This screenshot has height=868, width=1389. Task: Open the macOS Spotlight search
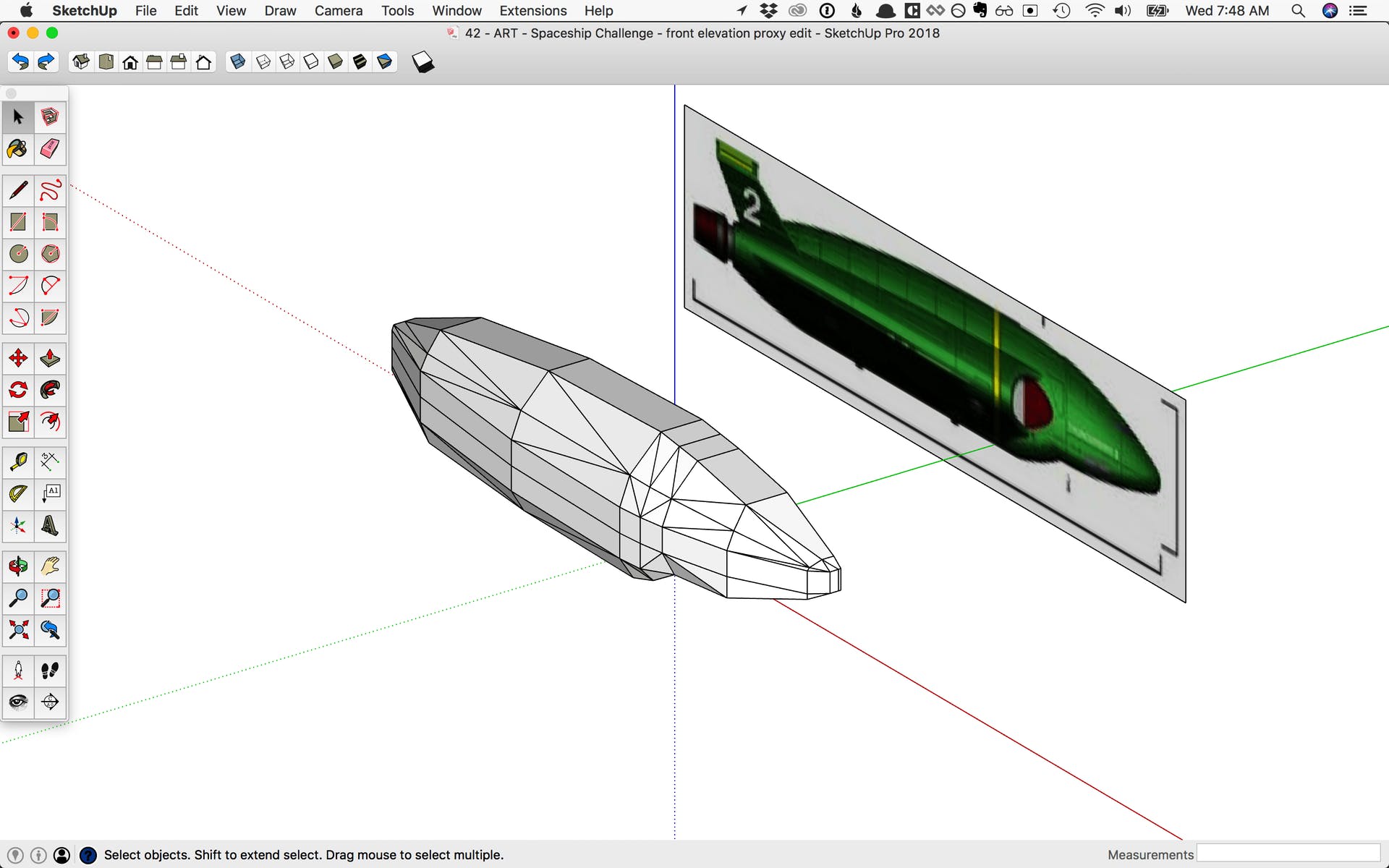pyautogui.click(x=1298, y=11)
